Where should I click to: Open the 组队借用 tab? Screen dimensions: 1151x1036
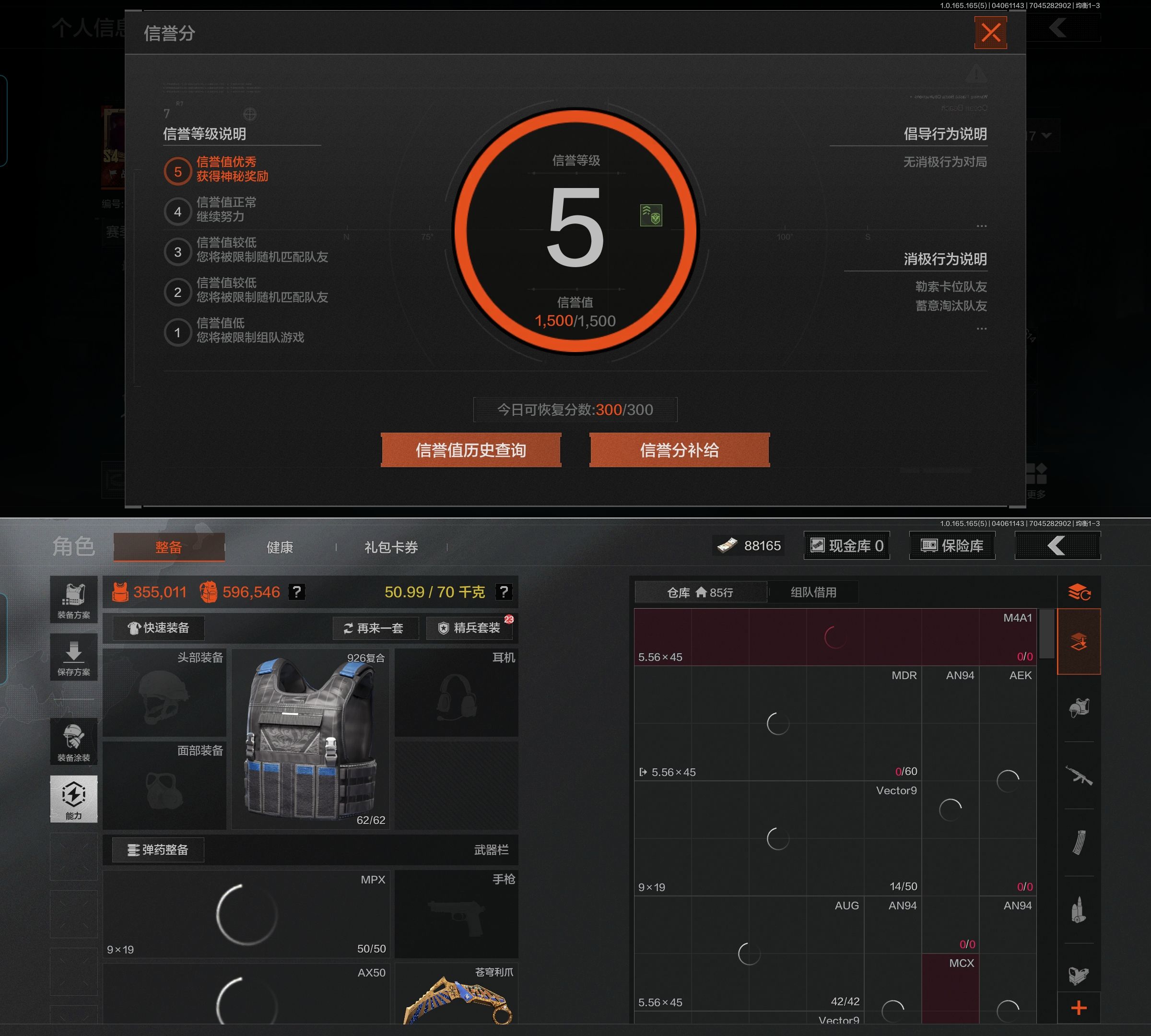coord(813,592)
